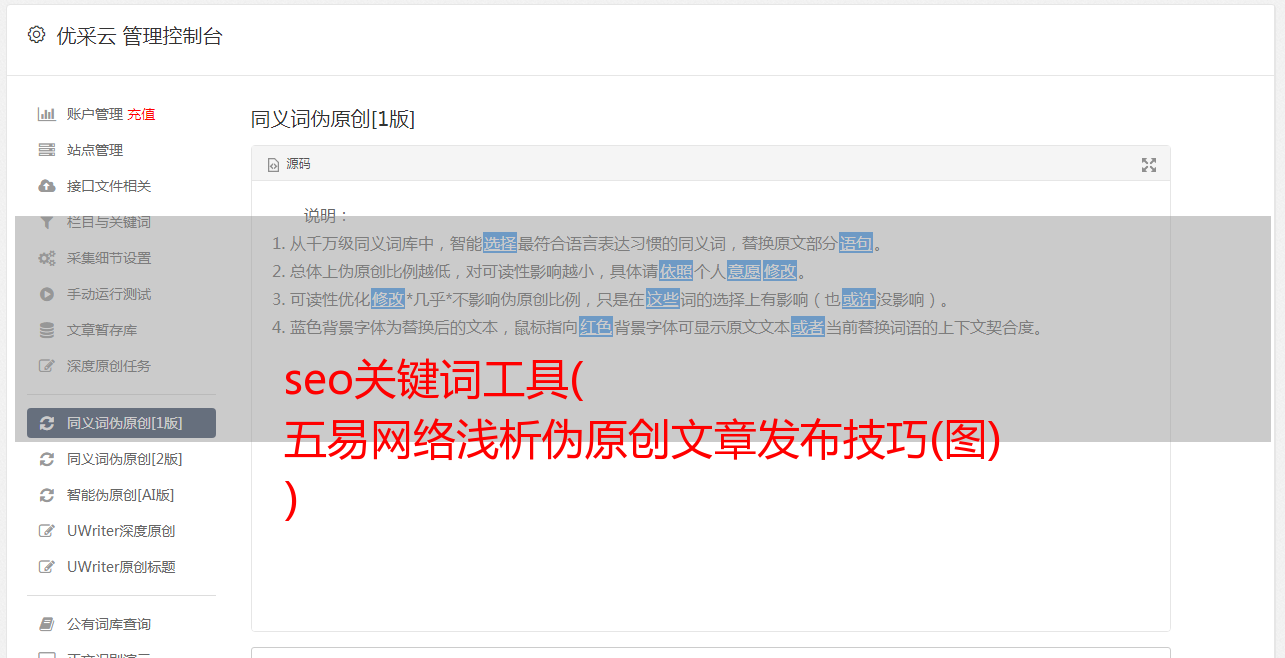Open 同义词伪原创[2版] menu item
Screen dimensions: 1285x658
tap(122, 459)
